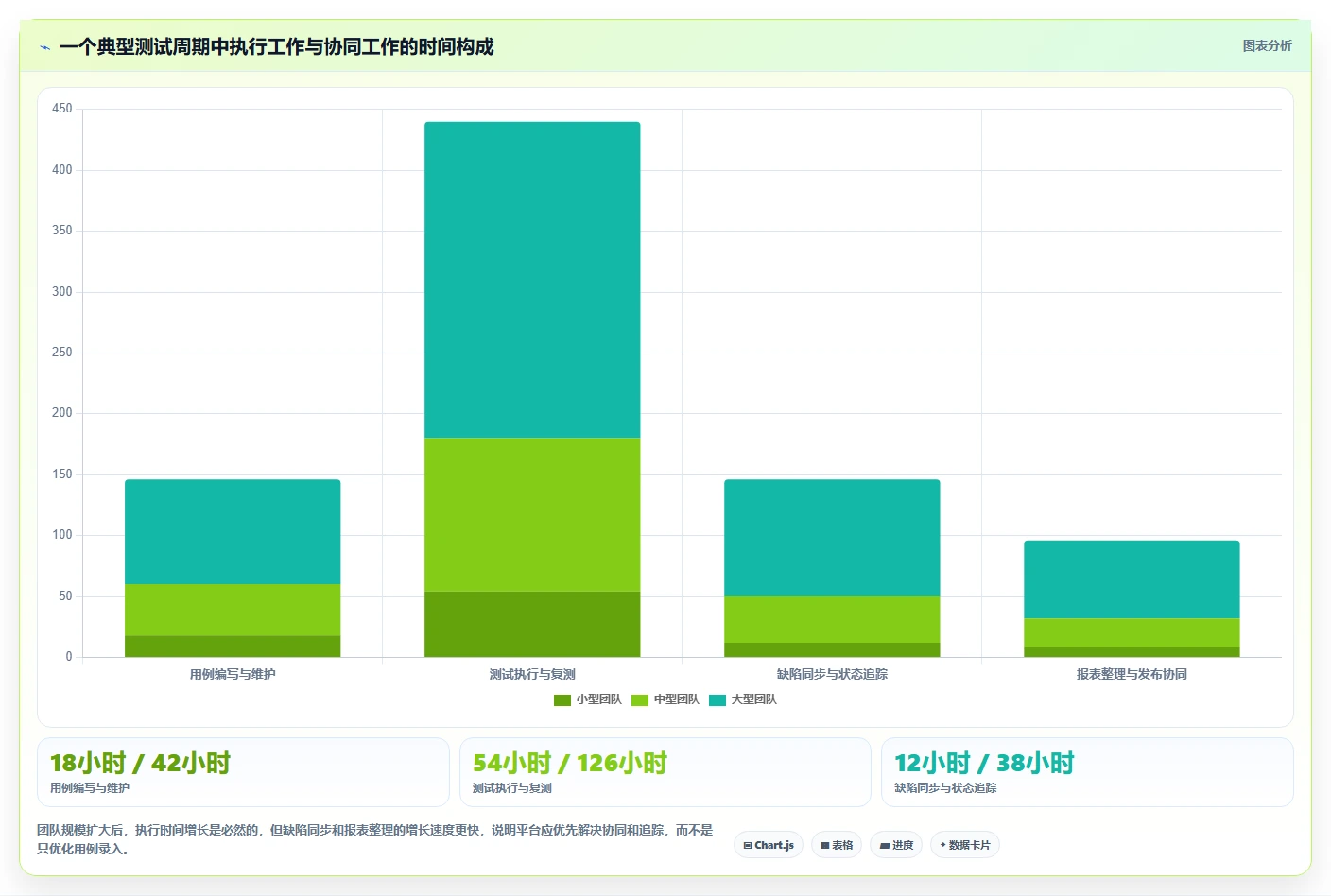The width and height of the screenshot is (1331, 896).
Task: Toggle the 大型团队 legend item
Action: [x=743, y=699]
